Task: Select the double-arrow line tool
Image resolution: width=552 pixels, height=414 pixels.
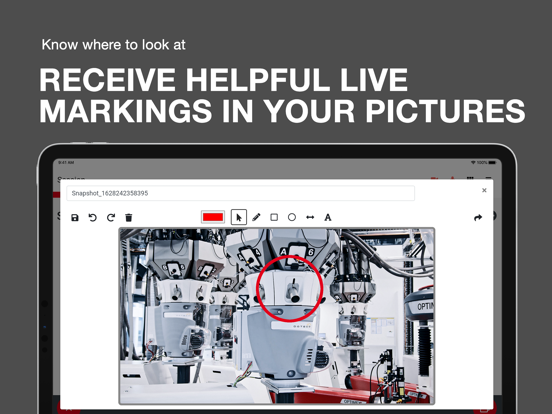Action: 310,217
